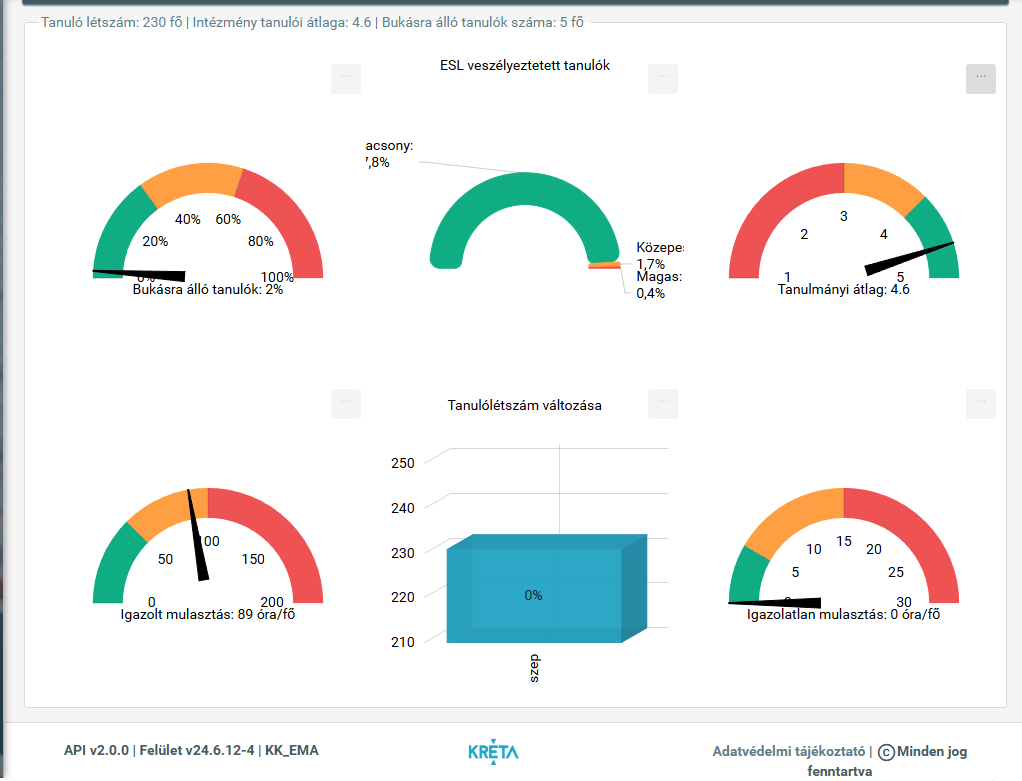
Task: Open the options menu above the Bukásra álló tanulók gauge
Action: coord(345,78)
